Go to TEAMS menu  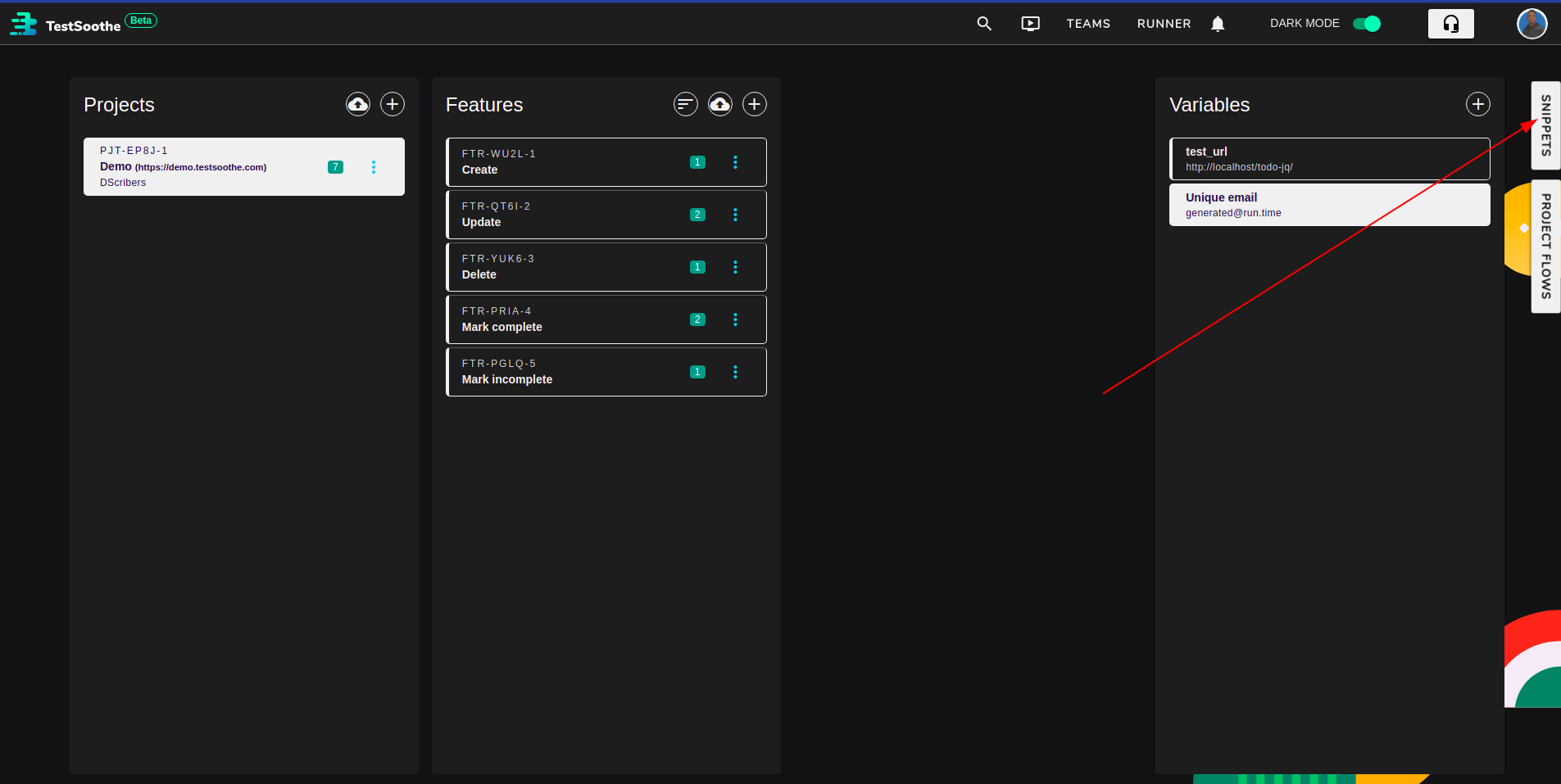[x=1088, y=24]
